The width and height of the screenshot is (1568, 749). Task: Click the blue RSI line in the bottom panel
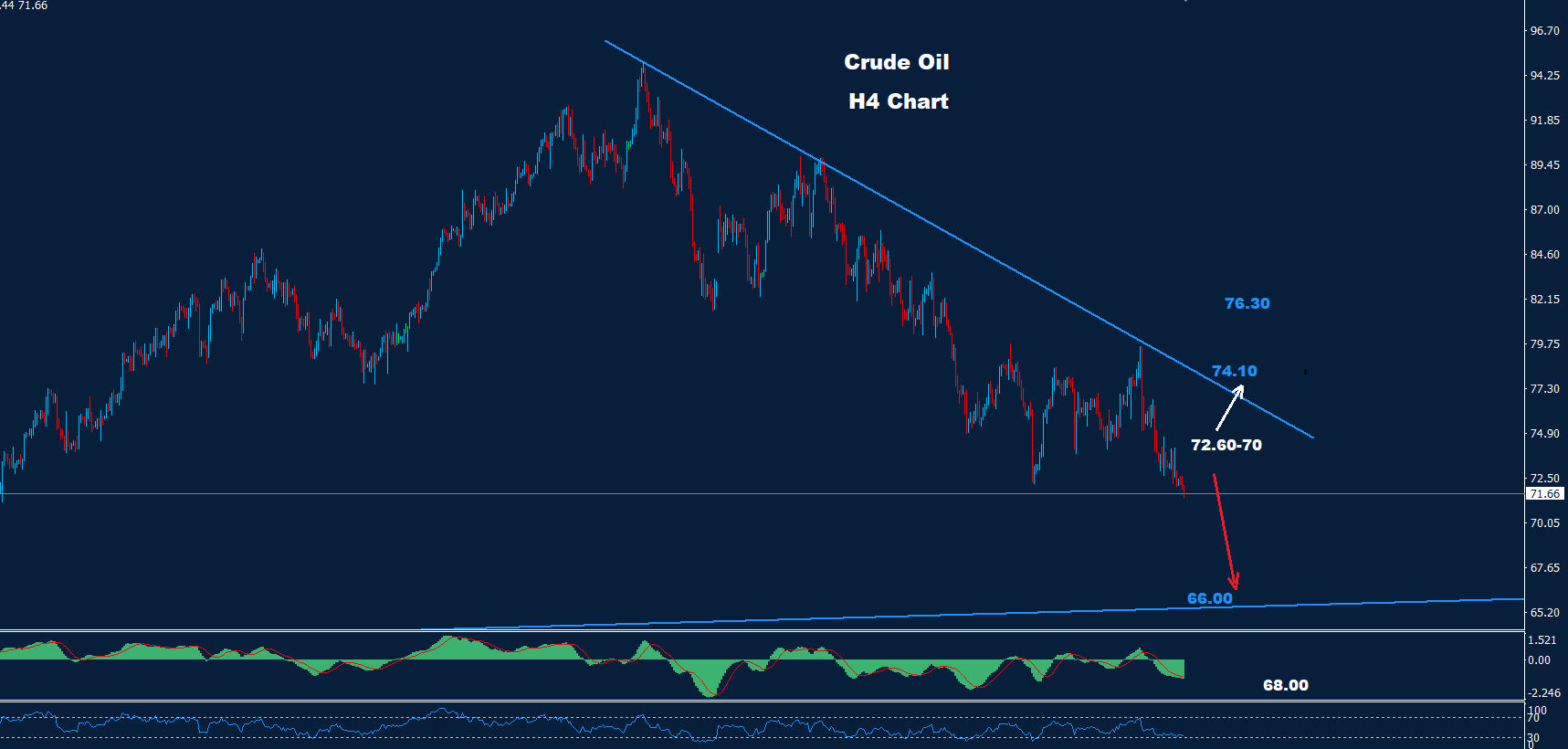point(438,712)
